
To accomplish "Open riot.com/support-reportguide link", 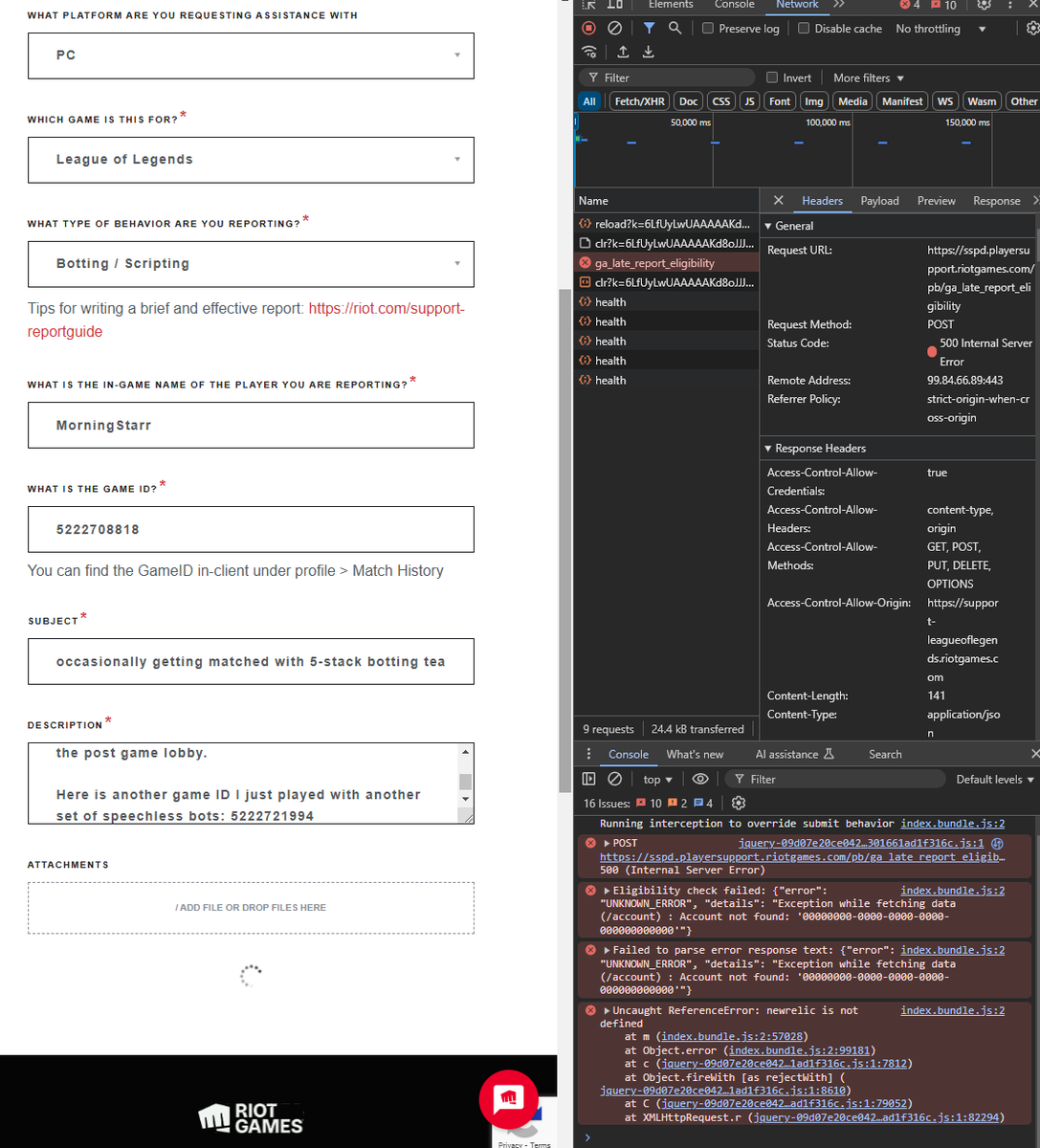I will click(x=247, y=320).
